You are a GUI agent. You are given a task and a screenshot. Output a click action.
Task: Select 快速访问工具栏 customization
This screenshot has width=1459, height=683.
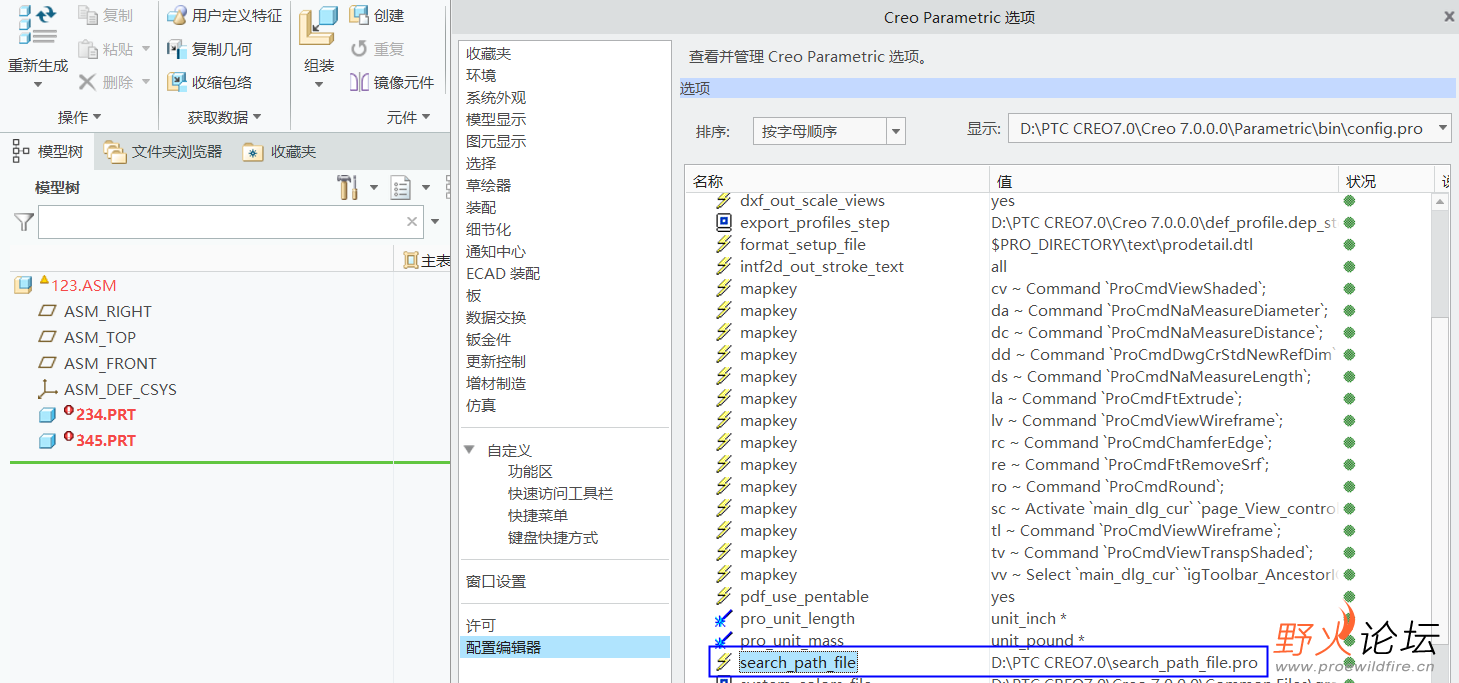[560, 493]
